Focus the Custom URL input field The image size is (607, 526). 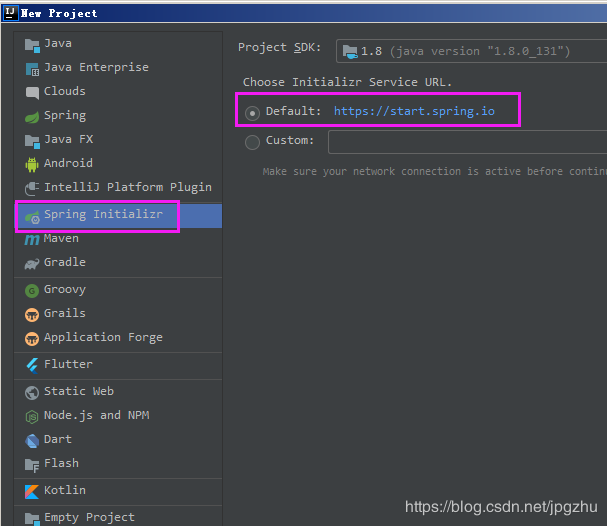tap(468, 142)
